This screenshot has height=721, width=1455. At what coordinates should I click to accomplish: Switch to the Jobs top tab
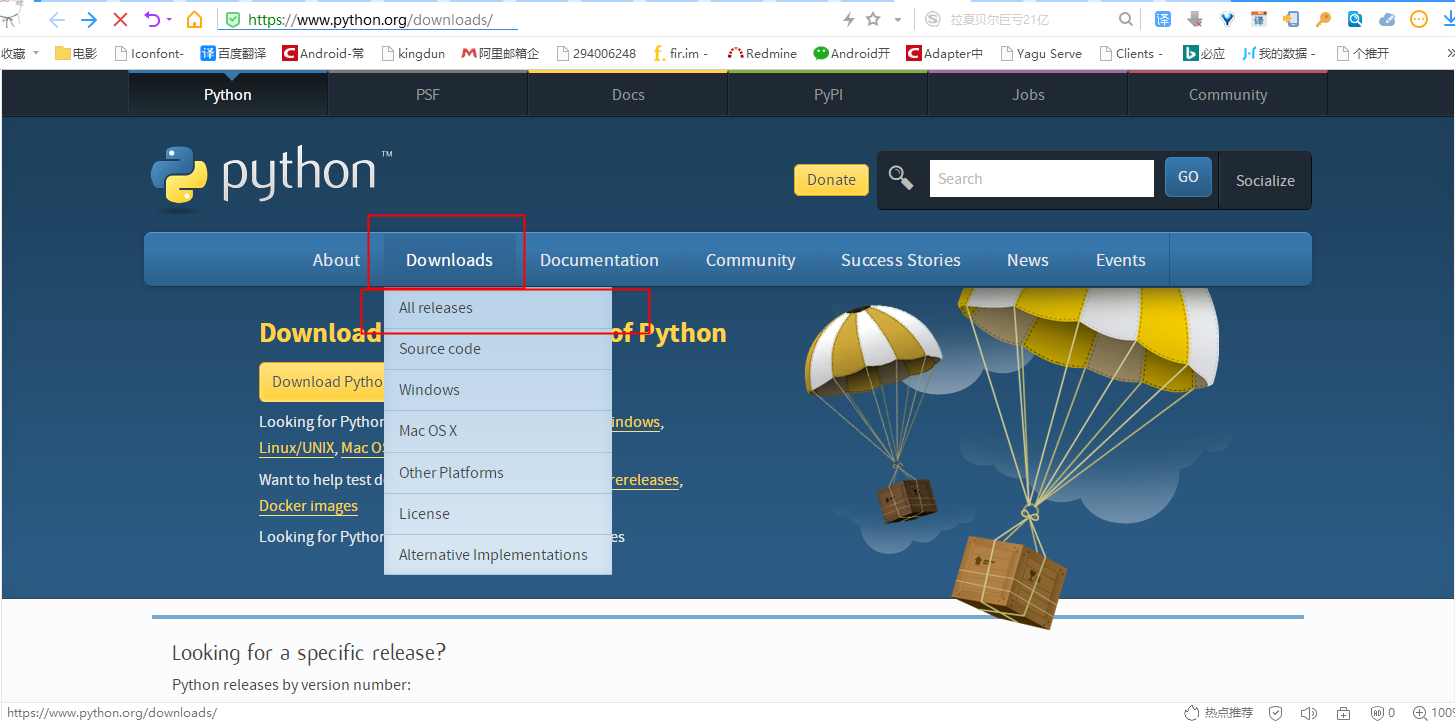coord(1028,95)
